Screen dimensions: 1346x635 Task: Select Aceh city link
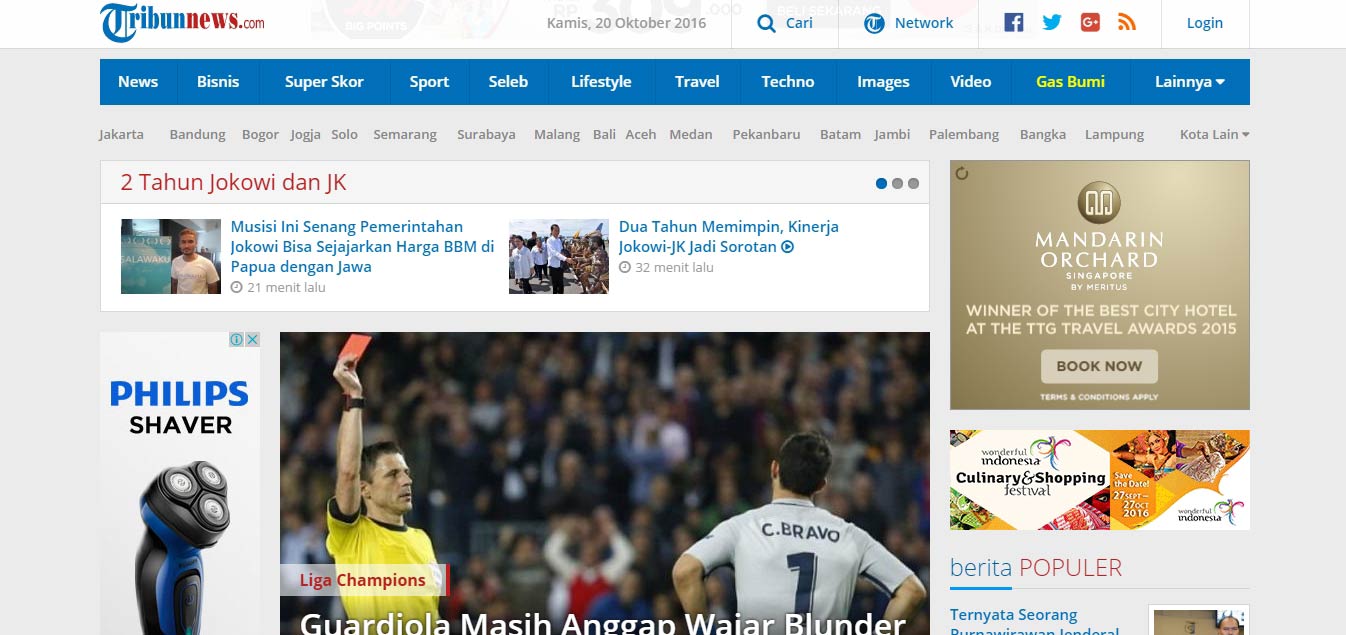(641, 134)
